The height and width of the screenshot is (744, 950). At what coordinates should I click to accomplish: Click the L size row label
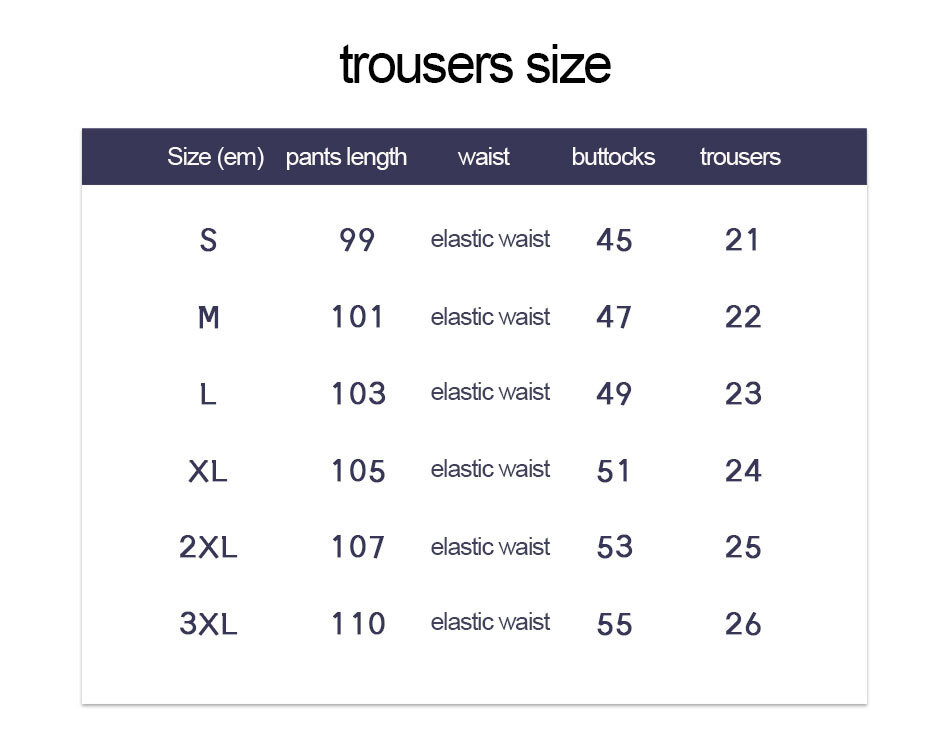208,394
